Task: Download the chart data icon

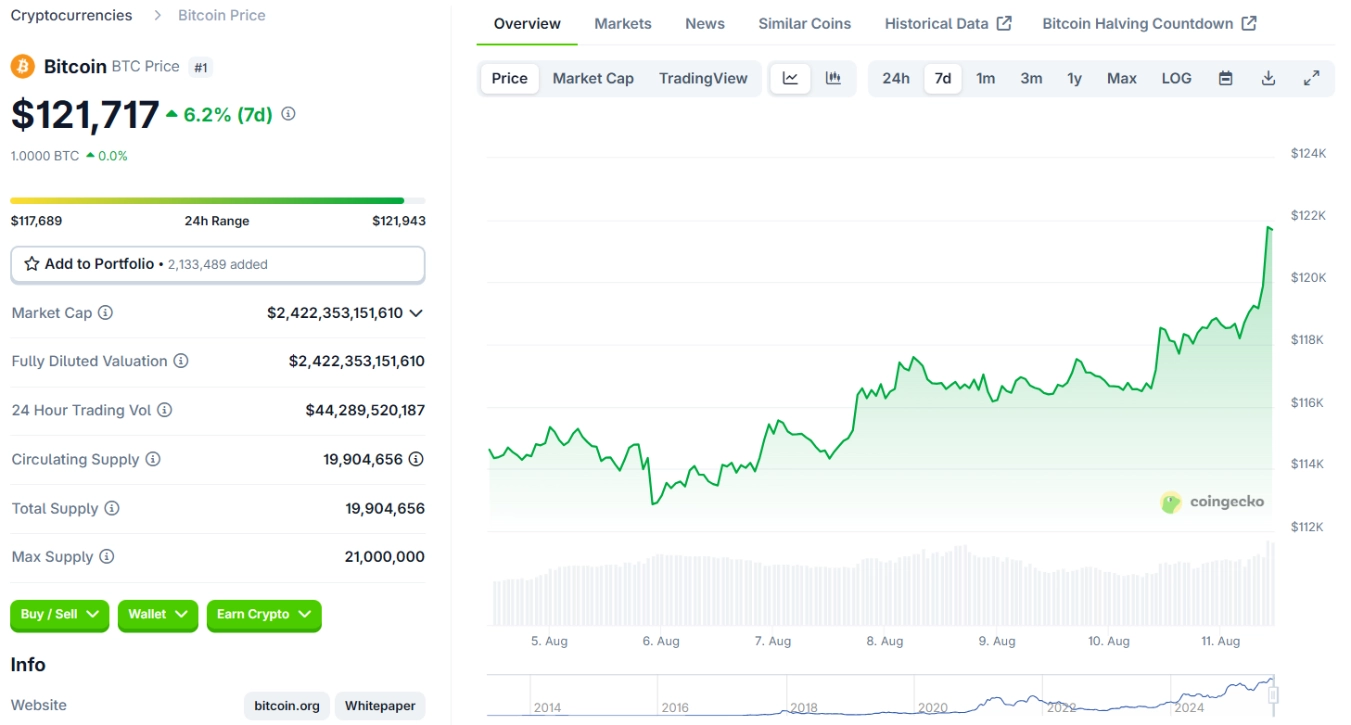Action: tap(1268, 78)
